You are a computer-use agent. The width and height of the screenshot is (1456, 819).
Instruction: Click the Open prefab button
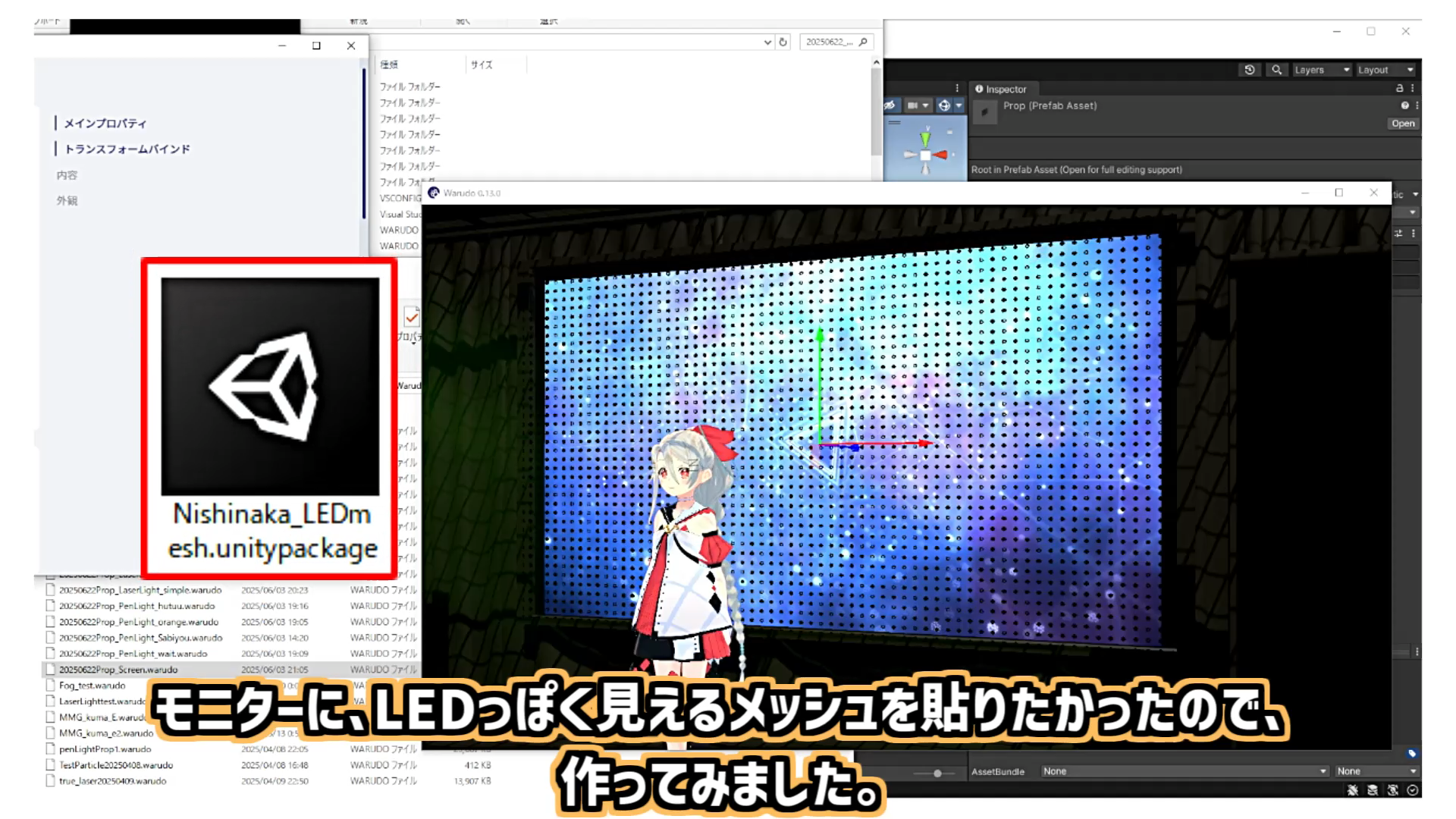pyautogui.click(x=1403, y=124)
